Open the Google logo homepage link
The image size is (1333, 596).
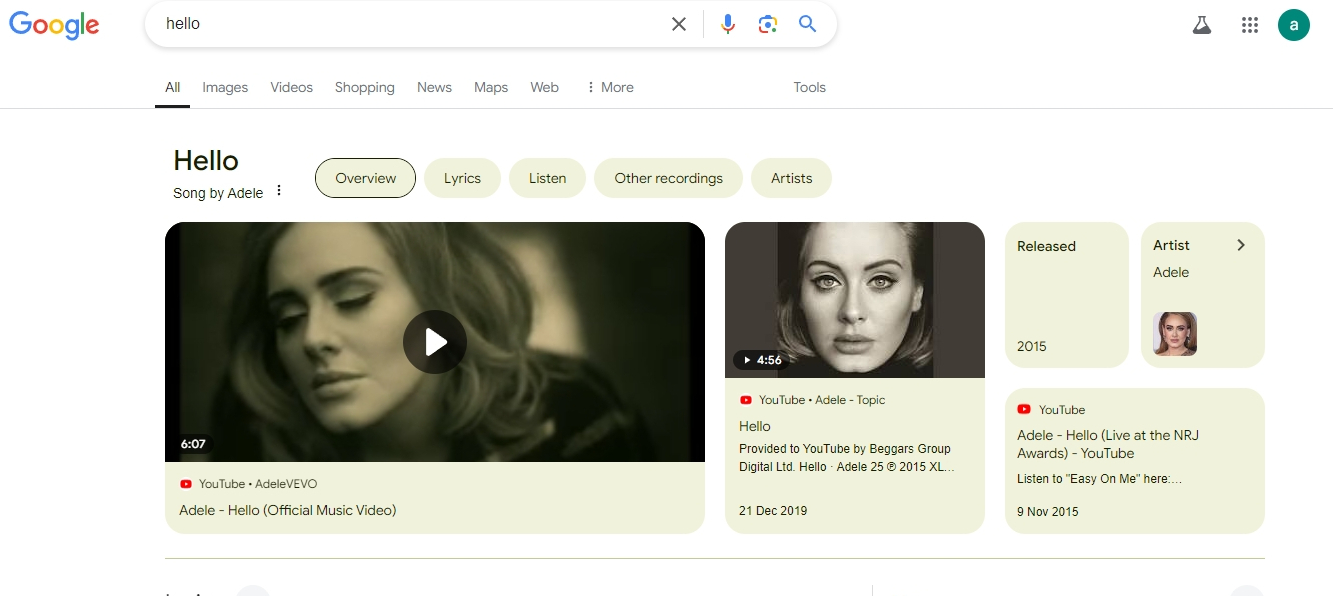(x=54, y=25)
